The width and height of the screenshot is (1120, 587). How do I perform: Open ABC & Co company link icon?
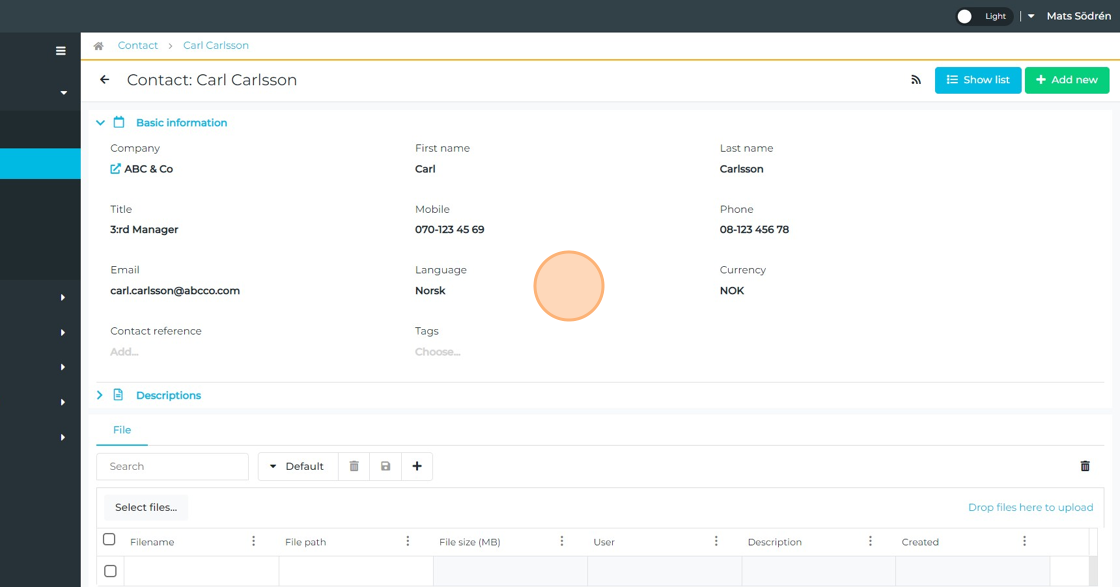pos(116,169)
